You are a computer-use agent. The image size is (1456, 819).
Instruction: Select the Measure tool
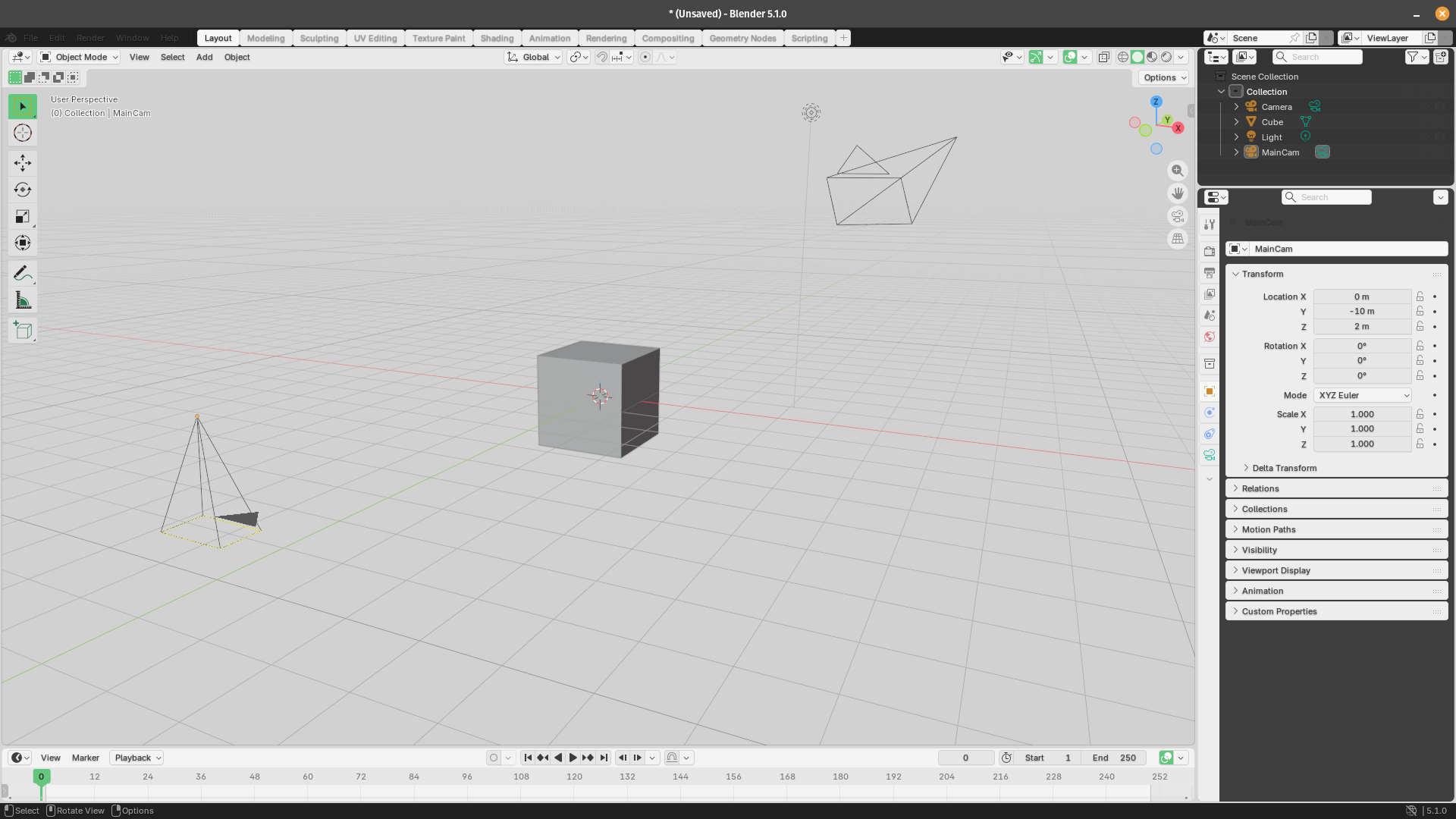tap(23, 301)
